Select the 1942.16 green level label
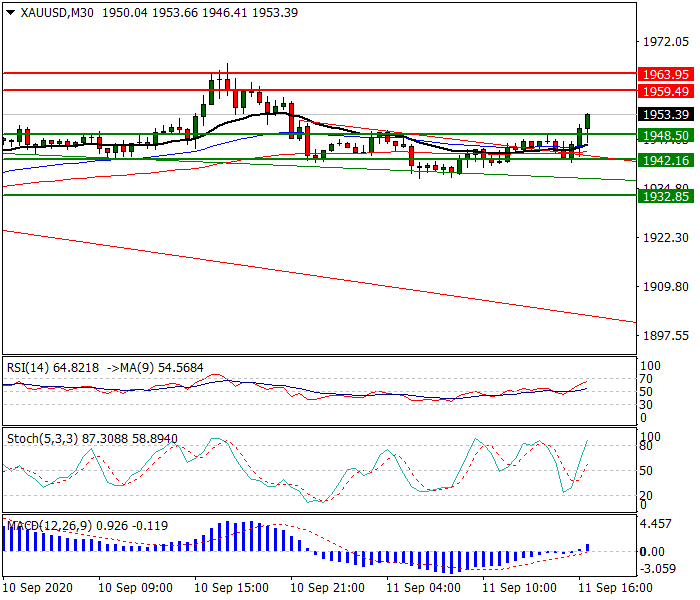 [666, 160]
